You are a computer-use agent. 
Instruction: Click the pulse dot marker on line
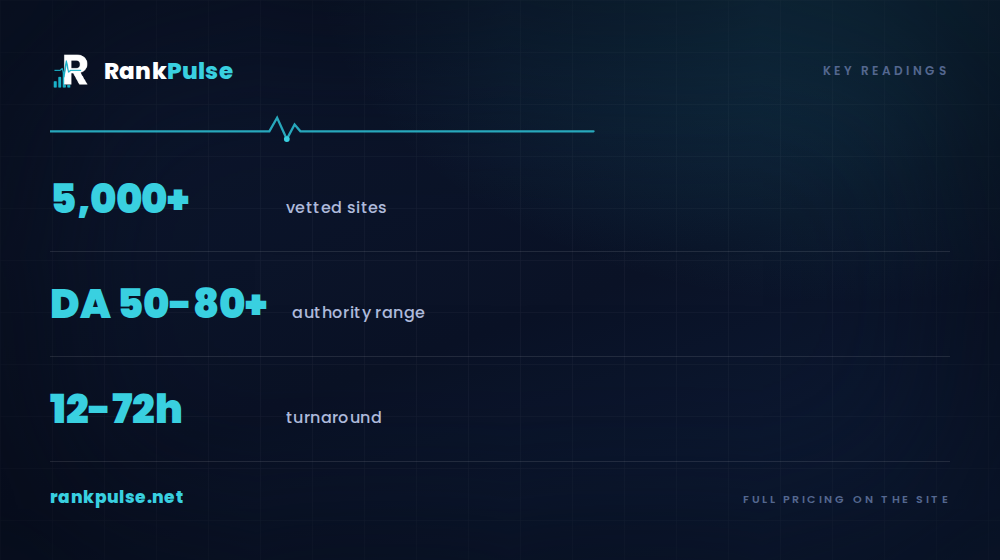click(287, 138)
